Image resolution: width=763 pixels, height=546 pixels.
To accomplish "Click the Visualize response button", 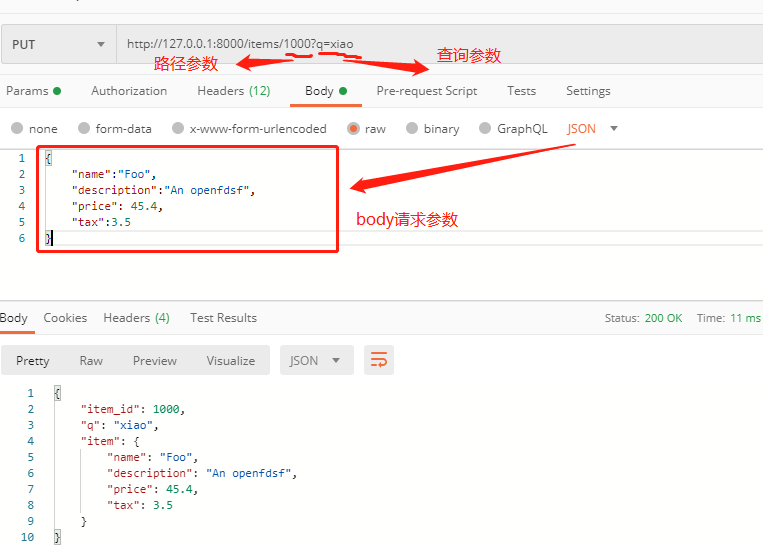I will 230,360.
